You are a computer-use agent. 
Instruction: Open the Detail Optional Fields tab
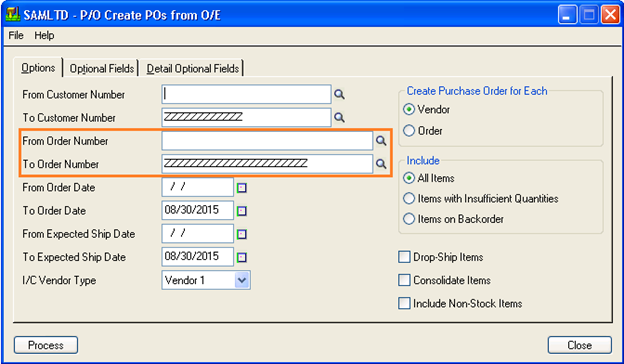pyautogui.click(x=193, y=68)
